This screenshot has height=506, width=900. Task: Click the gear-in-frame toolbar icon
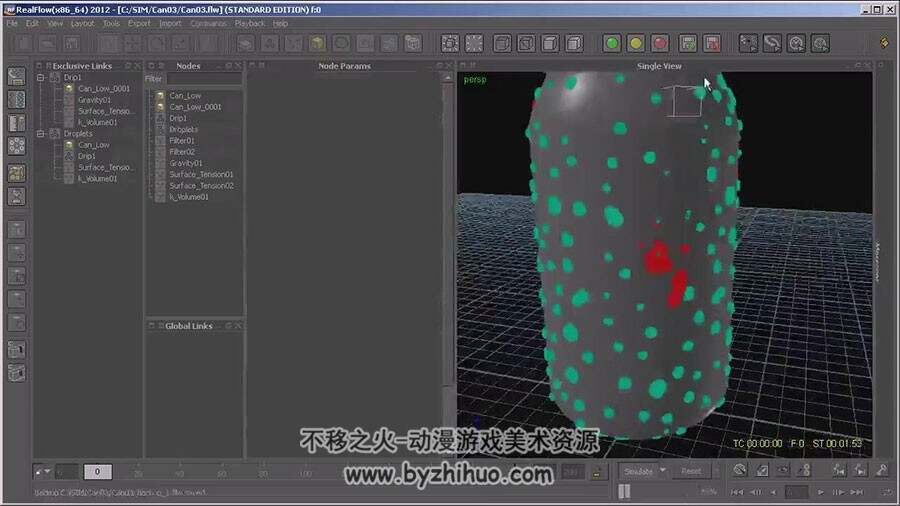(450, 43)
